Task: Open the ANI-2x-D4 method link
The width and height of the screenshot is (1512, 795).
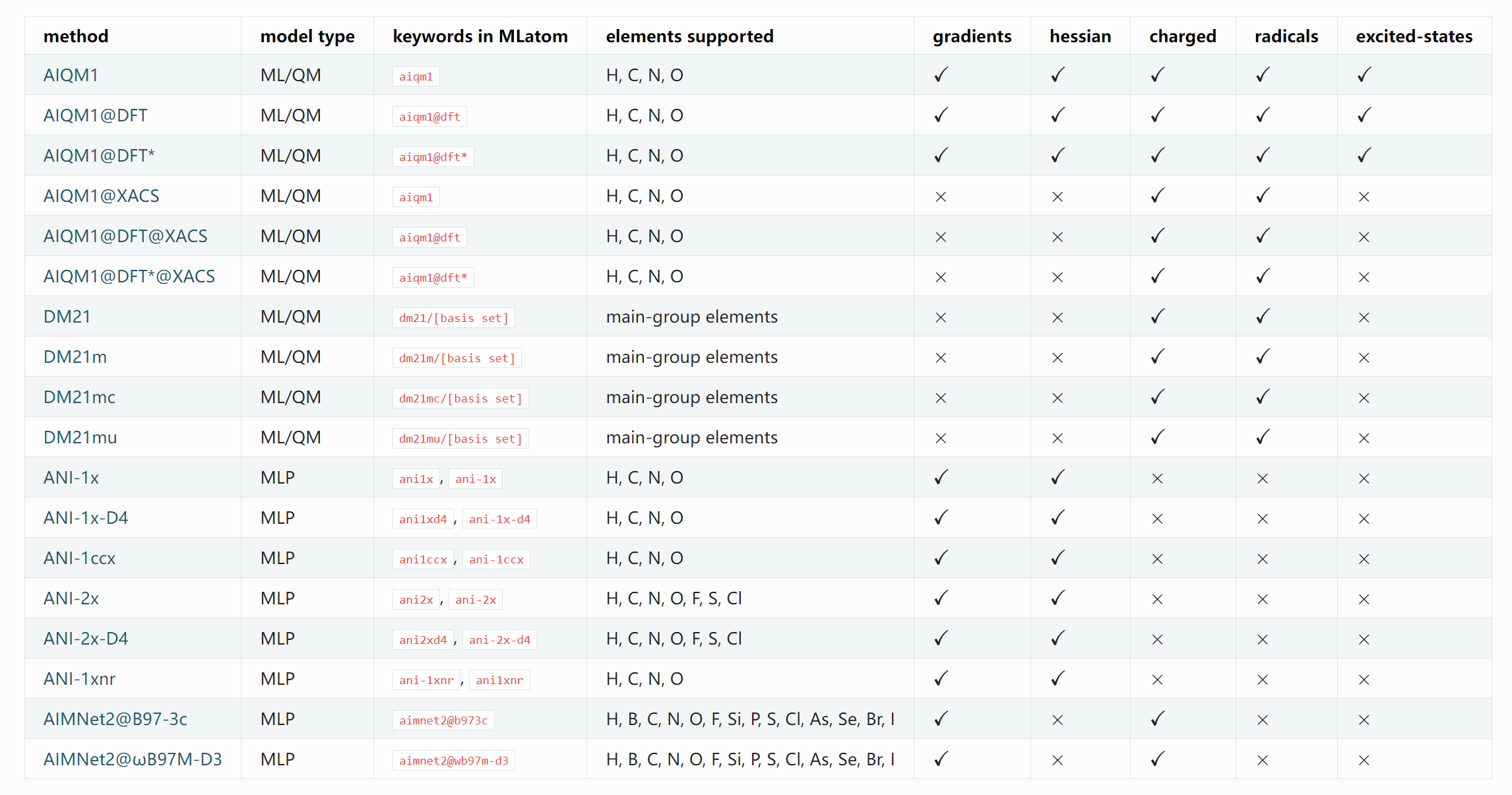Action: 86,639
